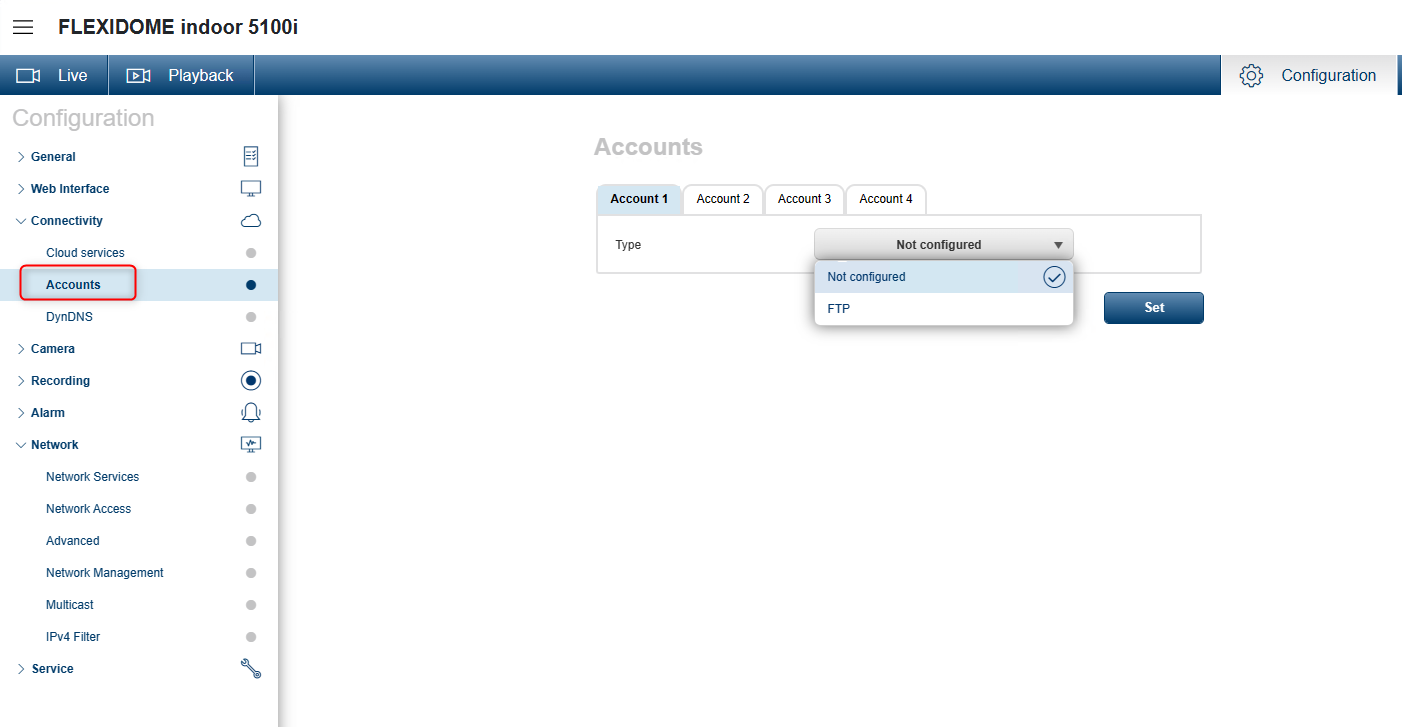Open the Playback tab
This screenshot has height=727, width=1402.
[x=181, y=76]
